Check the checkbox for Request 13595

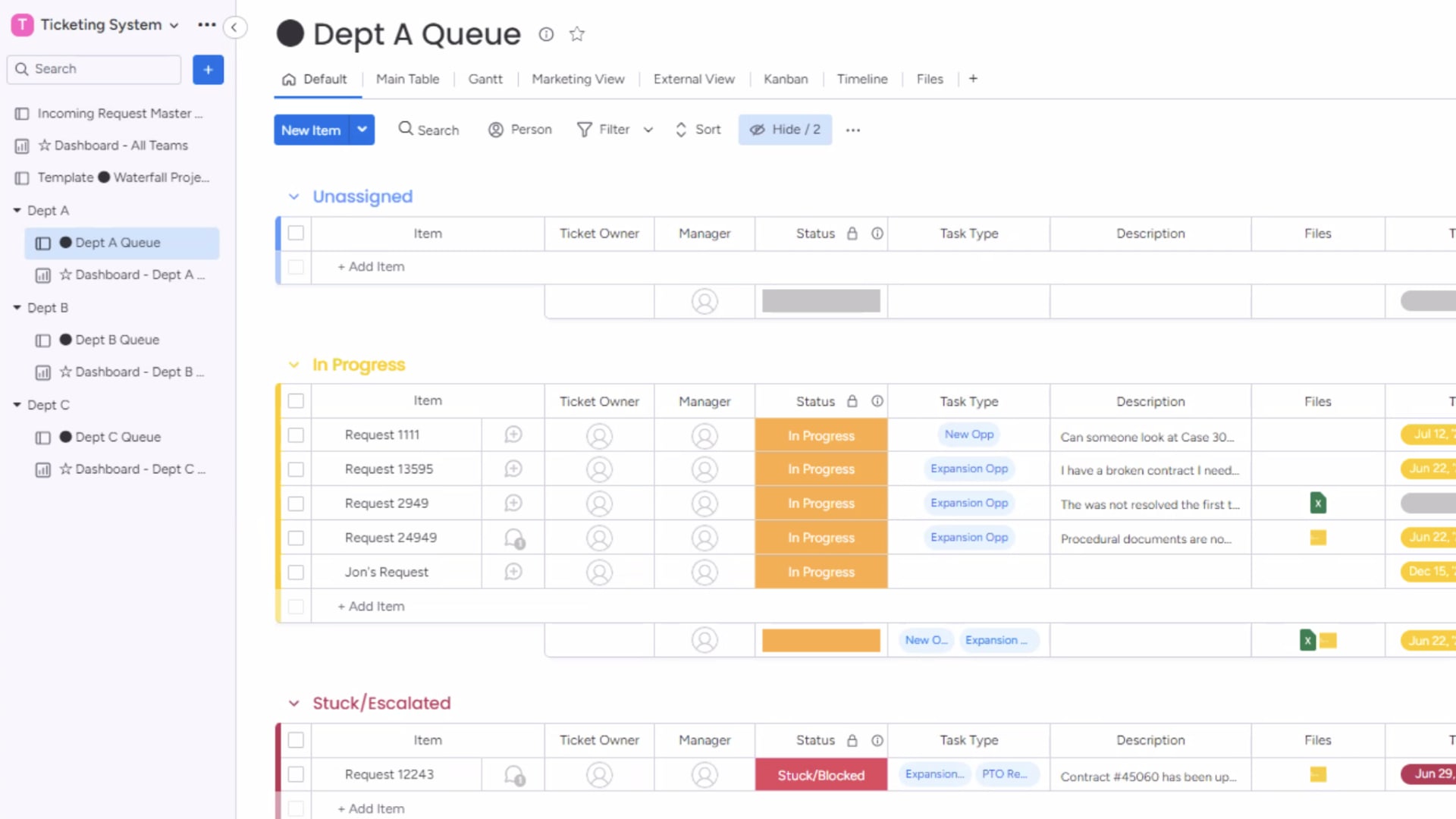click(296, 469)
